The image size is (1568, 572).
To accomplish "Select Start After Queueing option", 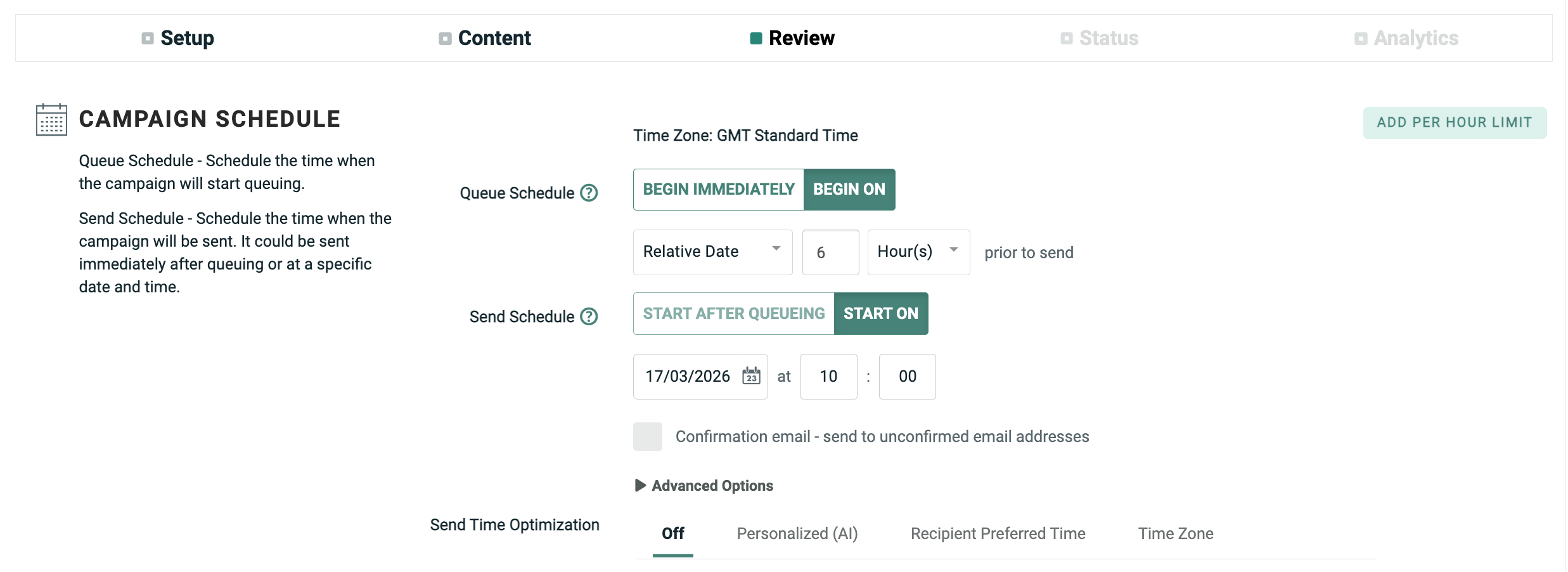I will [733, 314].
